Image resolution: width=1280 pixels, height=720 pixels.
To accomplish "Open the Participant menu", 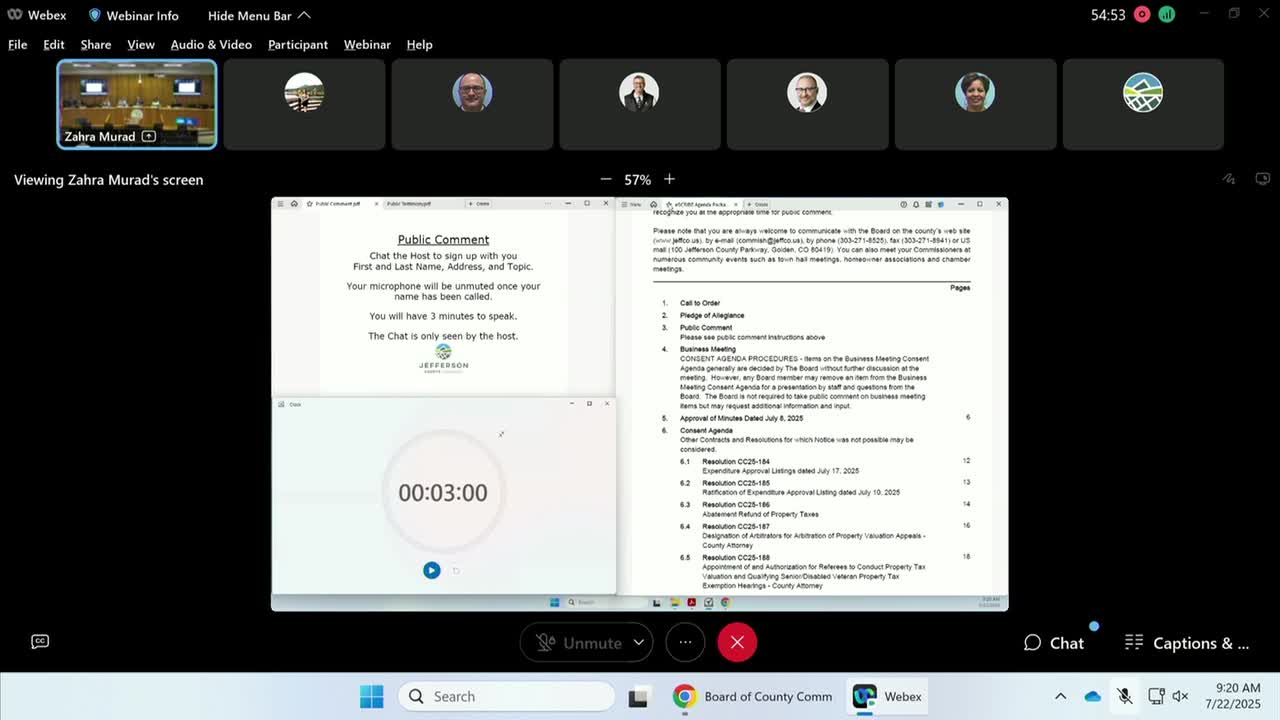I will pyautogui.click(x=298, y=44).
